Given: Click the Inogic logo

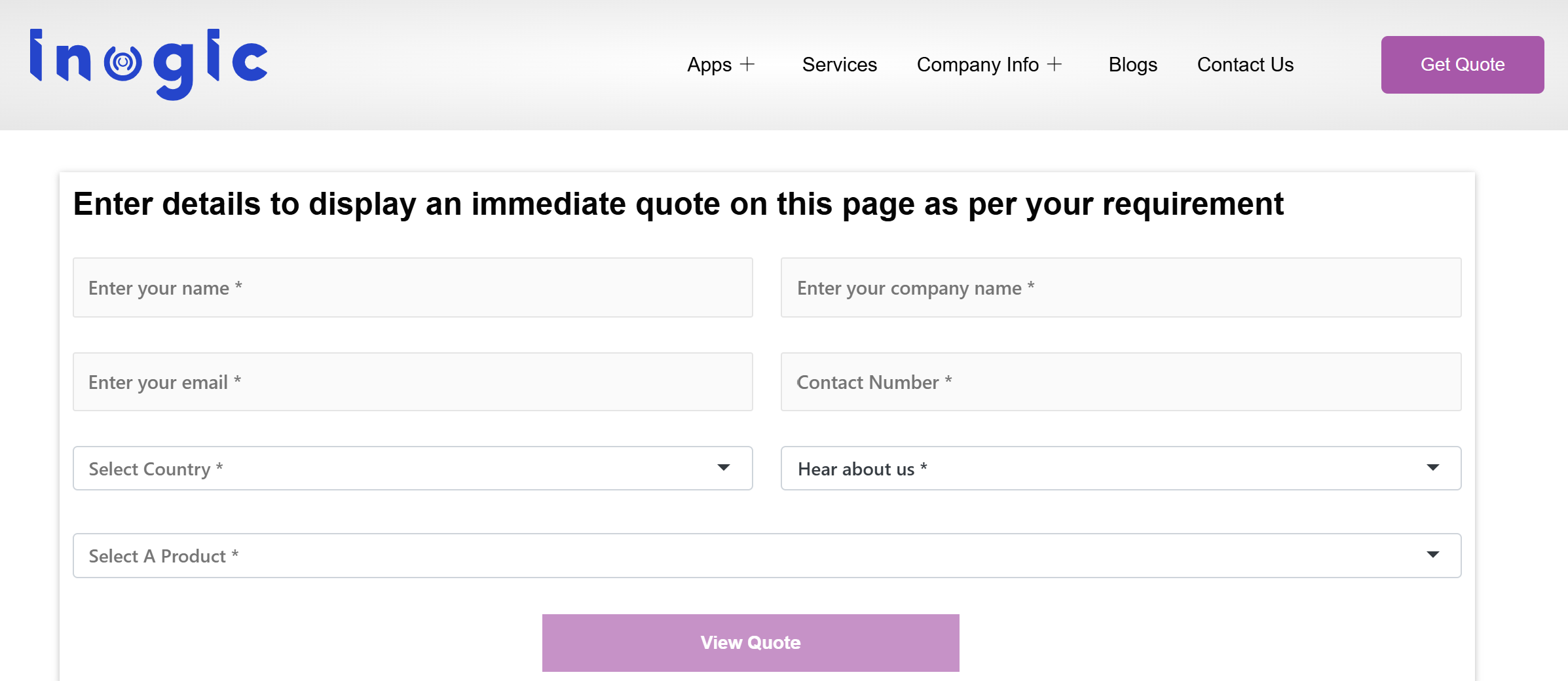Looking at the screenshot, I should [147, 64].
